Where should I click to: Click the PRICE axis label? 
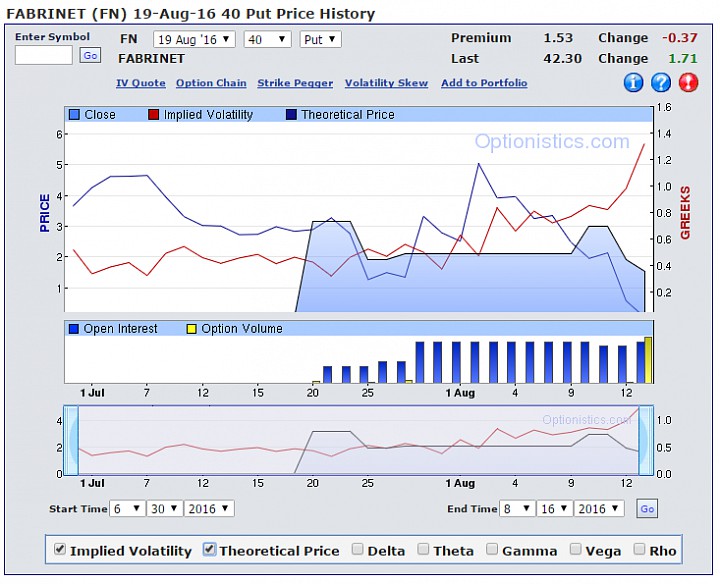coord(45,213)
